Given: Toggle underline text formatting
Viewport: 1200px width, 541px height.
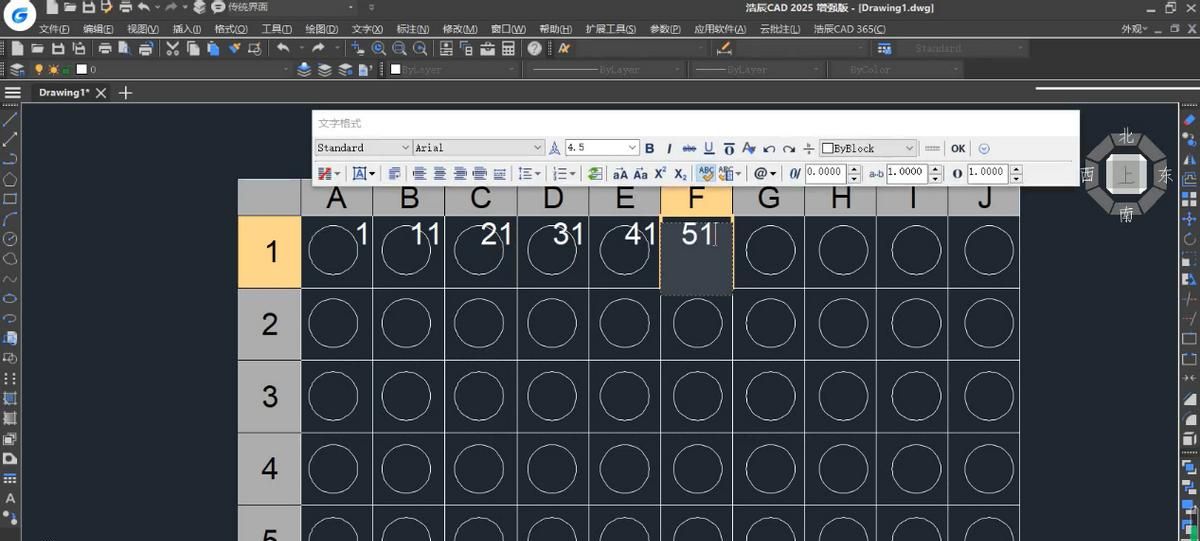Looking at the screenshot, I should click(709, 148).
